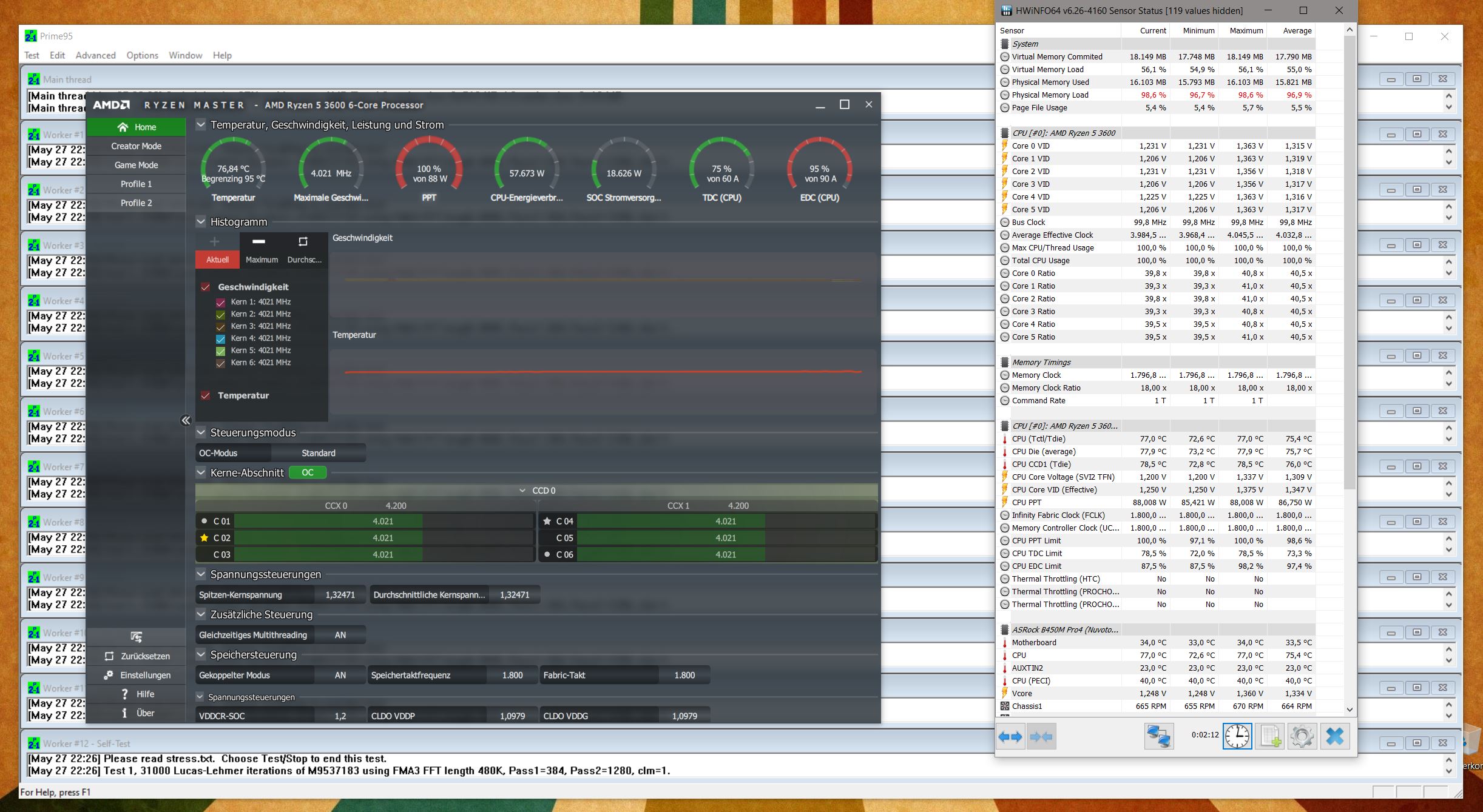The height and width of the screenshot is (812, 1483).
Task: Click the HWiNFO vertical scrollbar thumb
Action: coord(1349,261)
